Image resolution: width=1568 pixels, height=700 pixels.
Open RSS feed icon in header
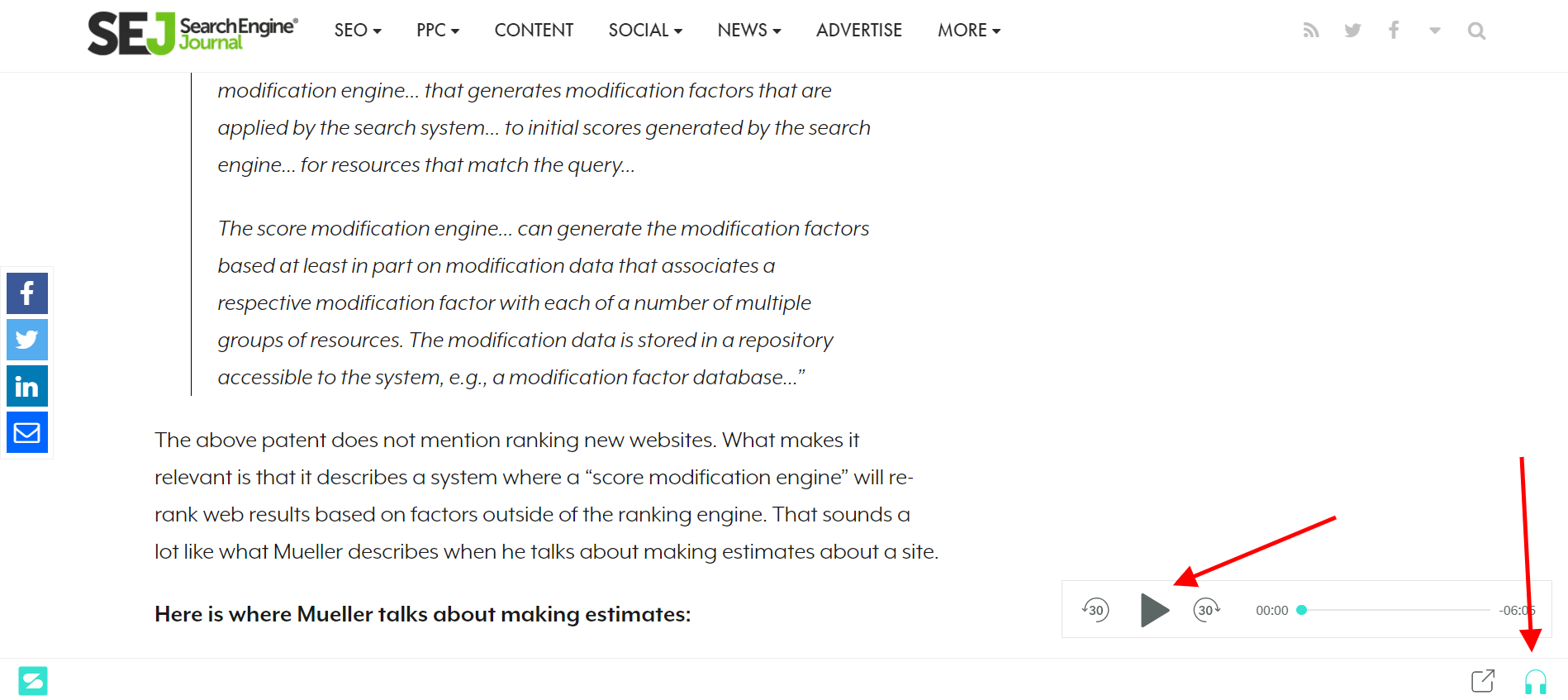(1311, 31)
